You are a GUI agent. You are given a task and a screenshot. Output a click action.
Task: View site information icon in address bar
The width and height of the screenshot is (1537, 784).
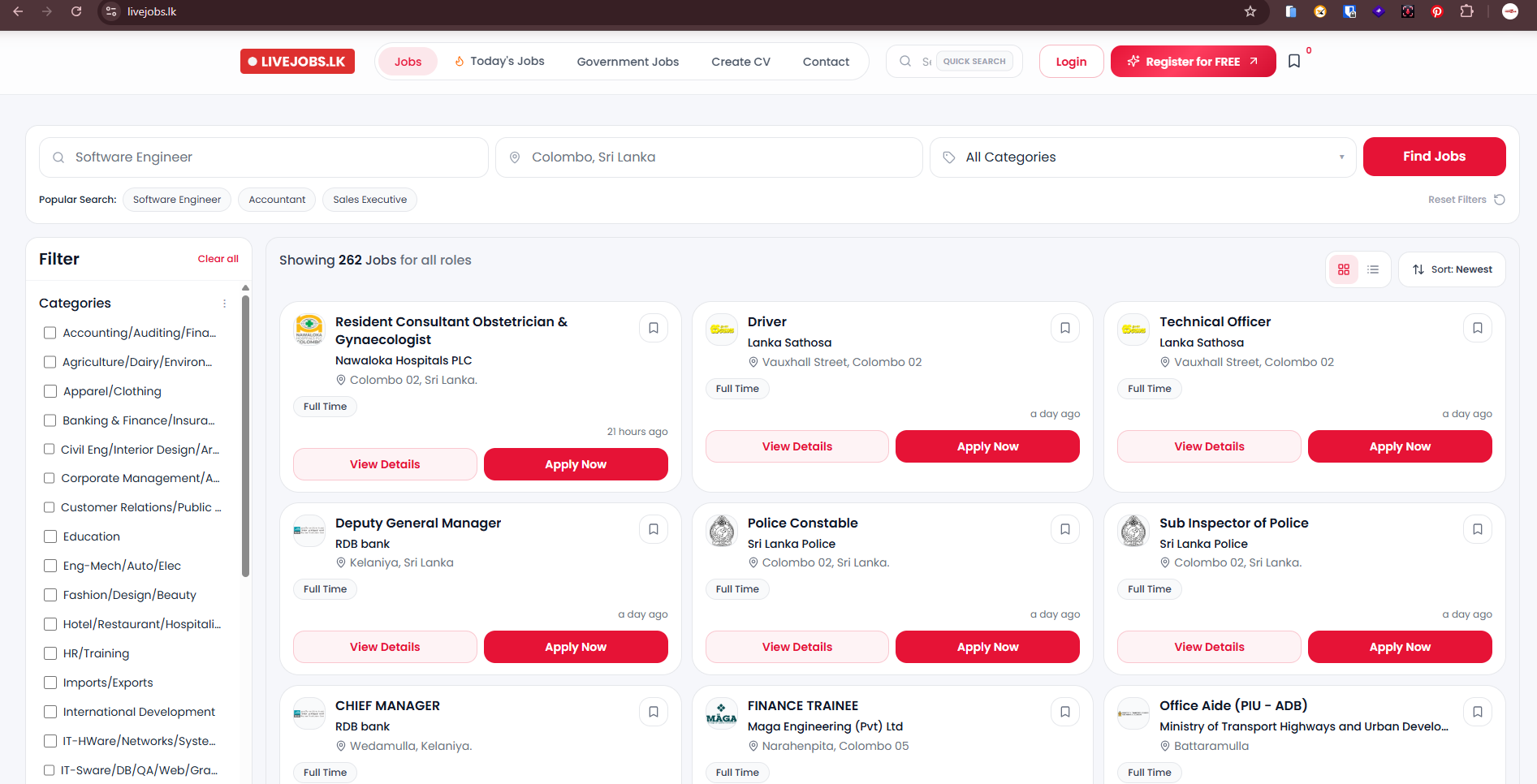[x=112, y=11]
